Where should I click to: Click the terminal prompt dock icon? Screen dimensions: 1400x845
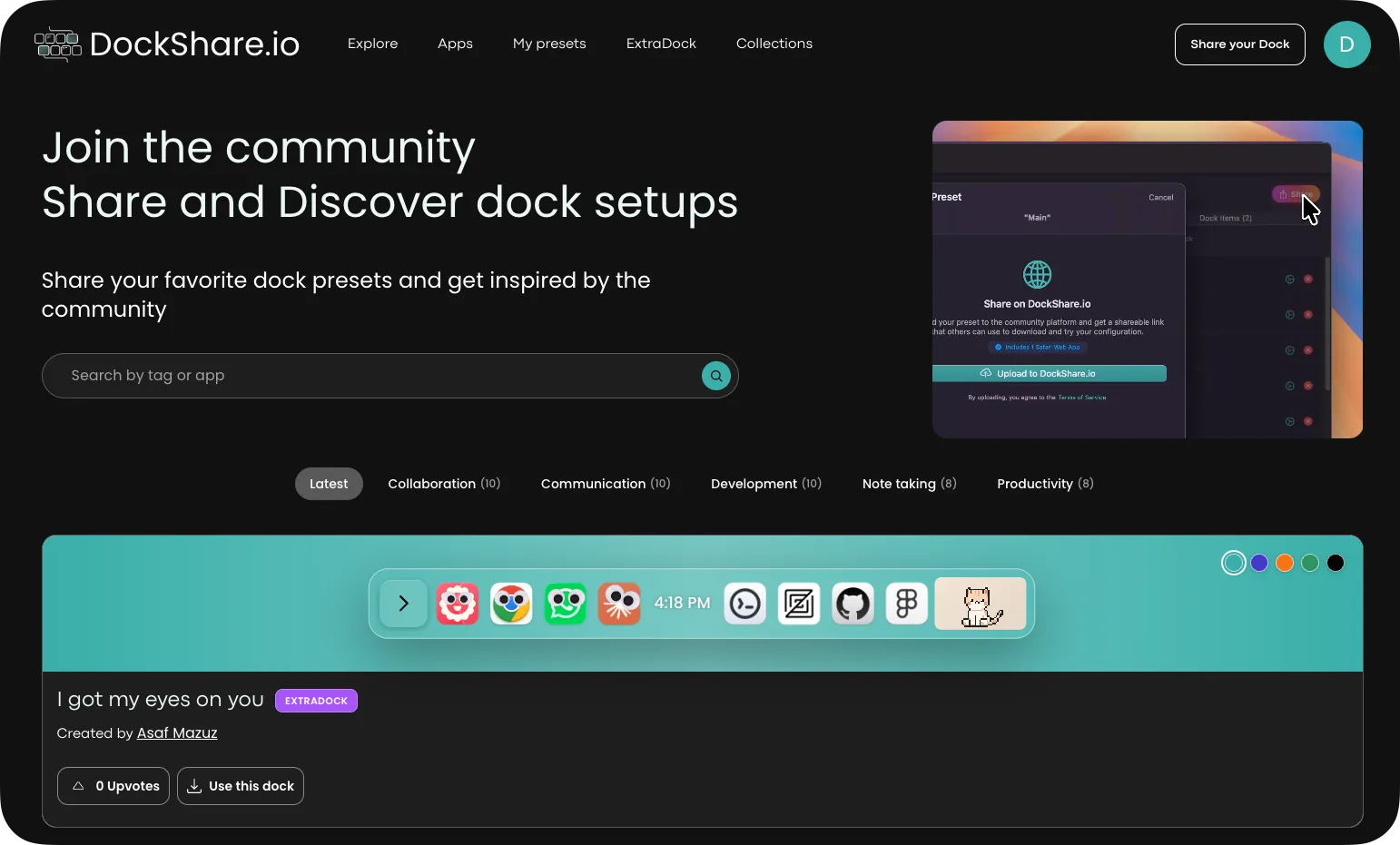click(745, 604)
